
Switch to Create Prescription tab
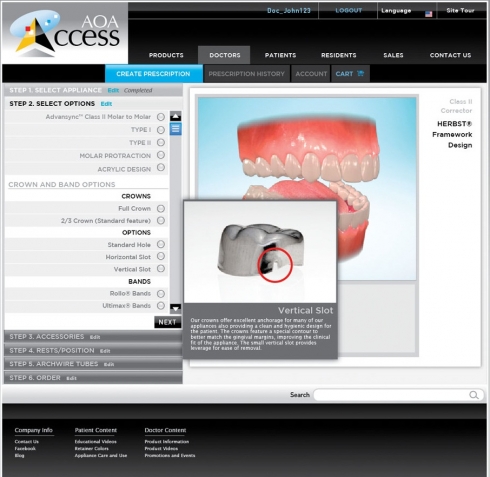154,74
